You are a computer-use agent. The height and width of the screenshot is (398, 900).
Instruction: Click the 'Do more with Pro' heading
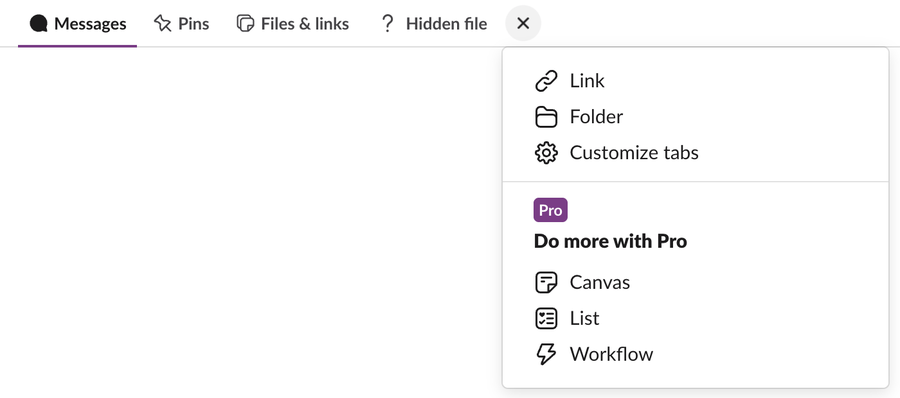point(610,241)
